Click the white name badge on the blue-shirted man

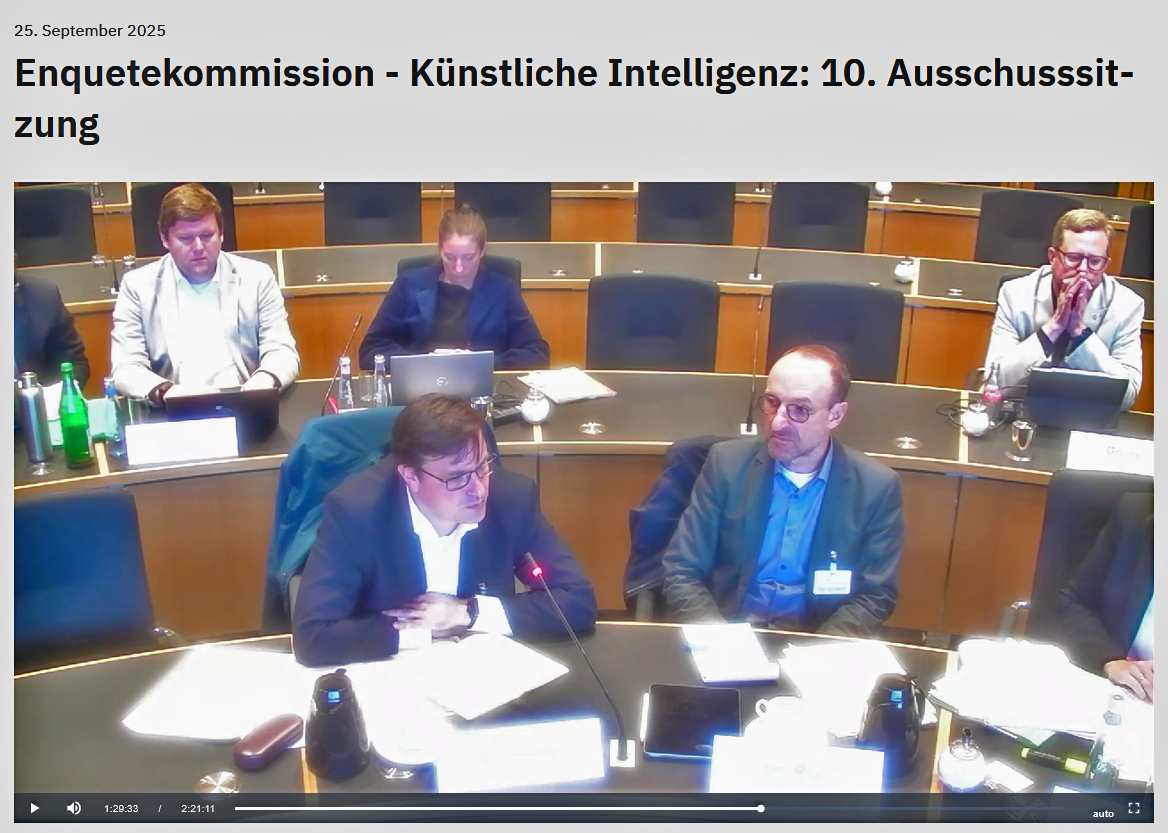coord(832,581)
